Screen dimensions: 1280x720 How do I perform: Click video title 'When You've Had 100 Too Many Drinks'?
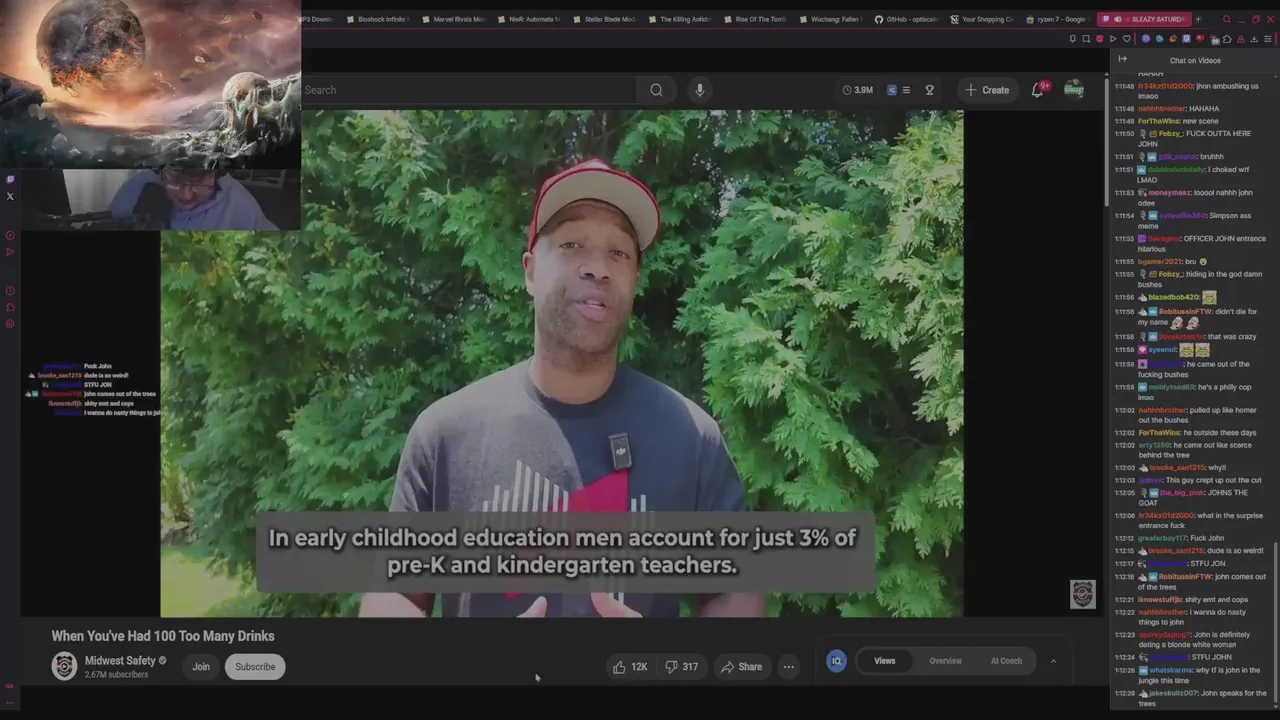(x=163, y=636)
